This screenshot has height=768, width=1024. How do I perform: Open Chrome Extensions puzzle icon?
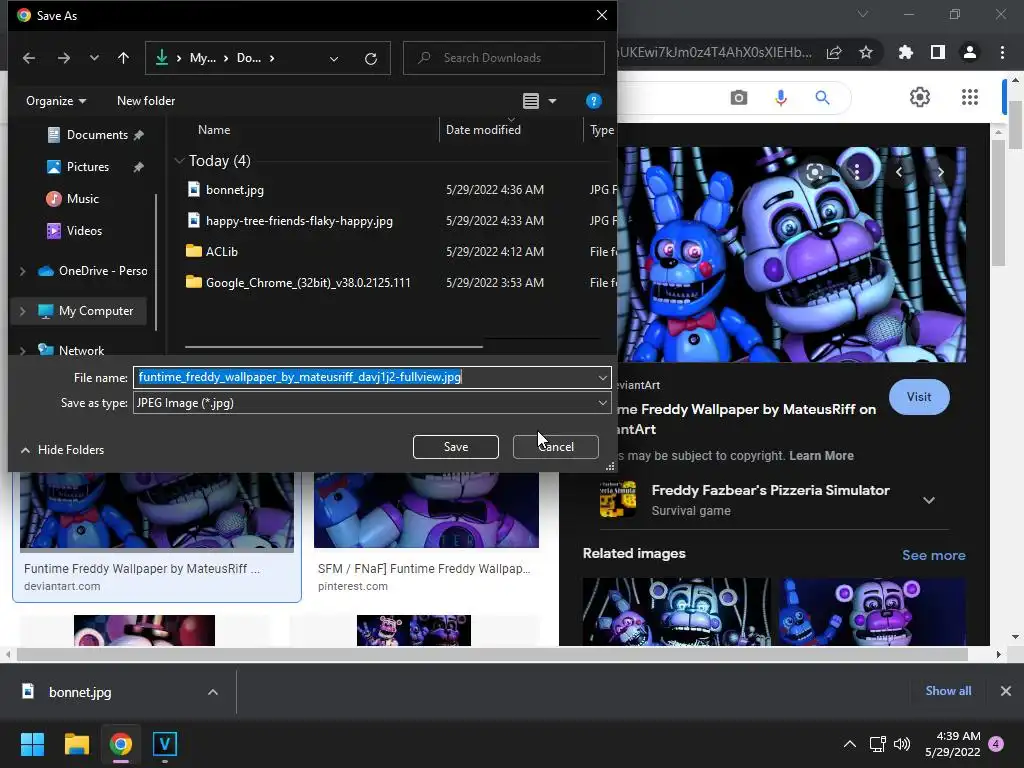point(906,52)
